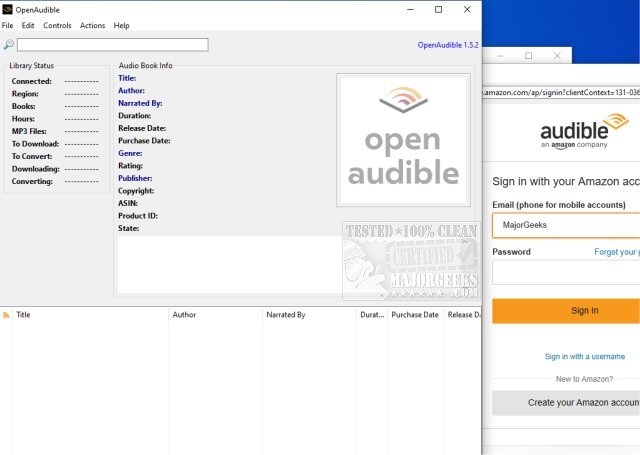Click the search text field

tap(112, 45)
